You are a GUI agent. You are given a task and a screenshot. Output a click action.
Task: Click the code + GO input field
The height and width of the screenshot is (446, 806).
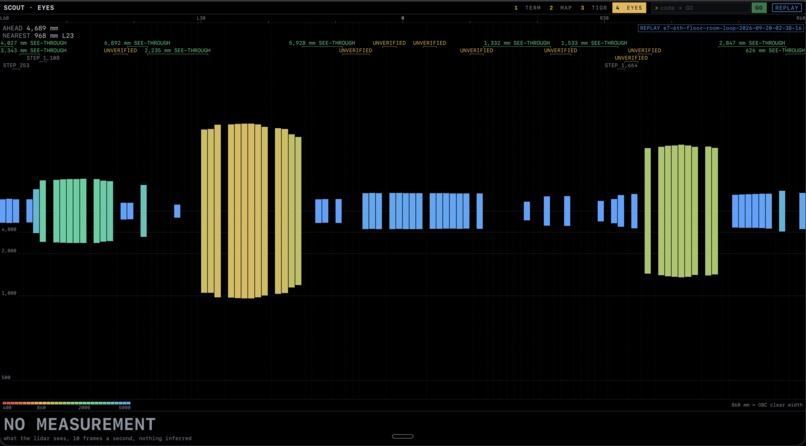(700, 8)
